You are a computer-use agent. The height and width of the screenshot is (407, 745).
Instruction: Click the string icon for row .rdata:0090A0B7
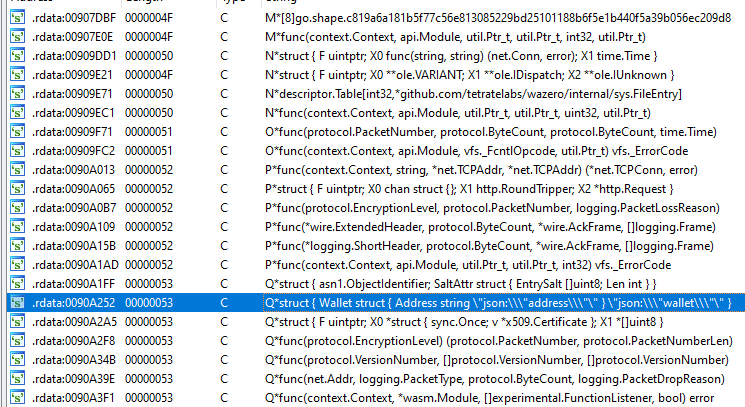point(18,208)
